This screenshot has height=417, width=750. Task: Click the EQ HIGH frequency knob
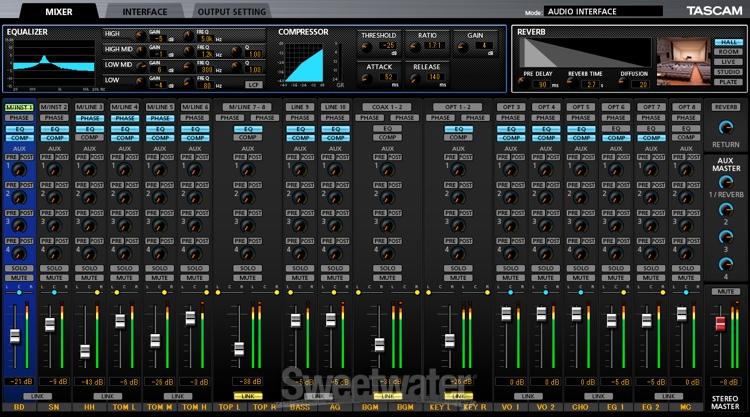click(x=188, y=36)
